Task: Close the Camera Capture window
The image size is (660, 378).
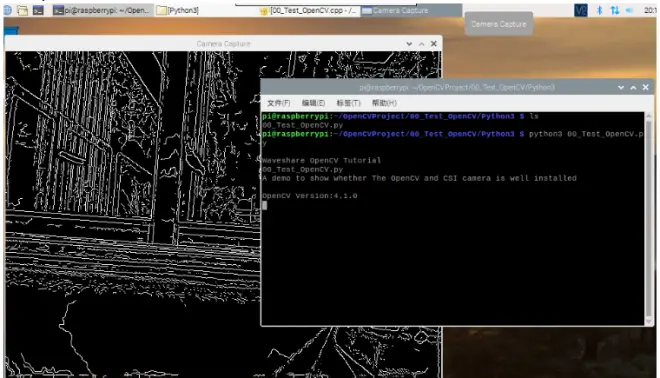Action: 434,44
